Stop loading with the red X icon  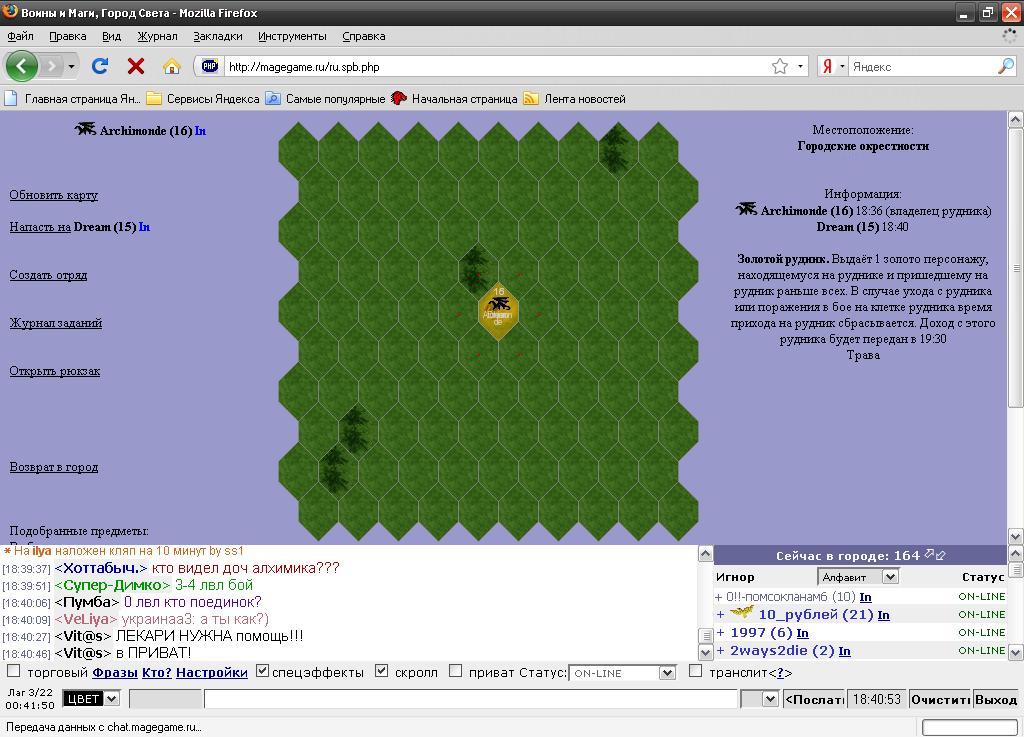136,66
